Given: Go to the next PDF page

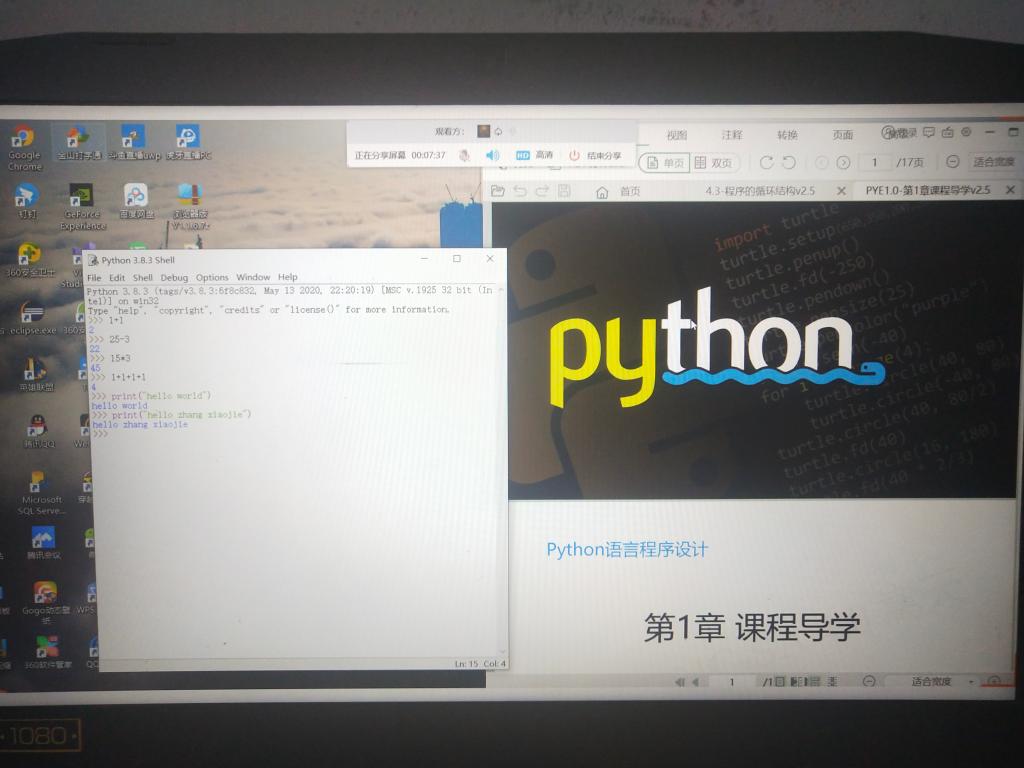Looking at the screenshot, I should [843, 162].
